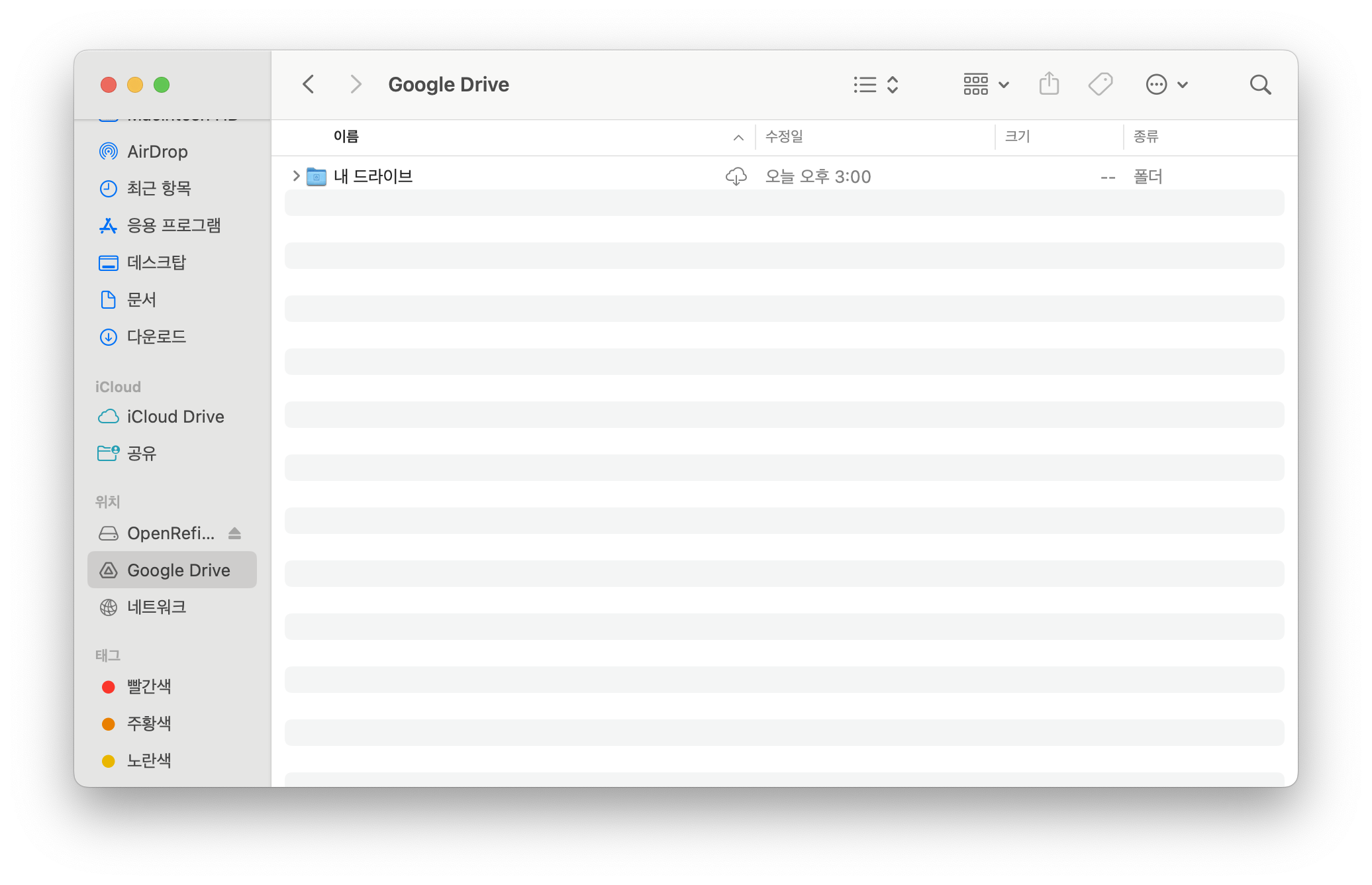Open the group-by grid dropdown
Image resolution: width=1372 pixels, height=885 pixels.
click(x=986, y=85)
